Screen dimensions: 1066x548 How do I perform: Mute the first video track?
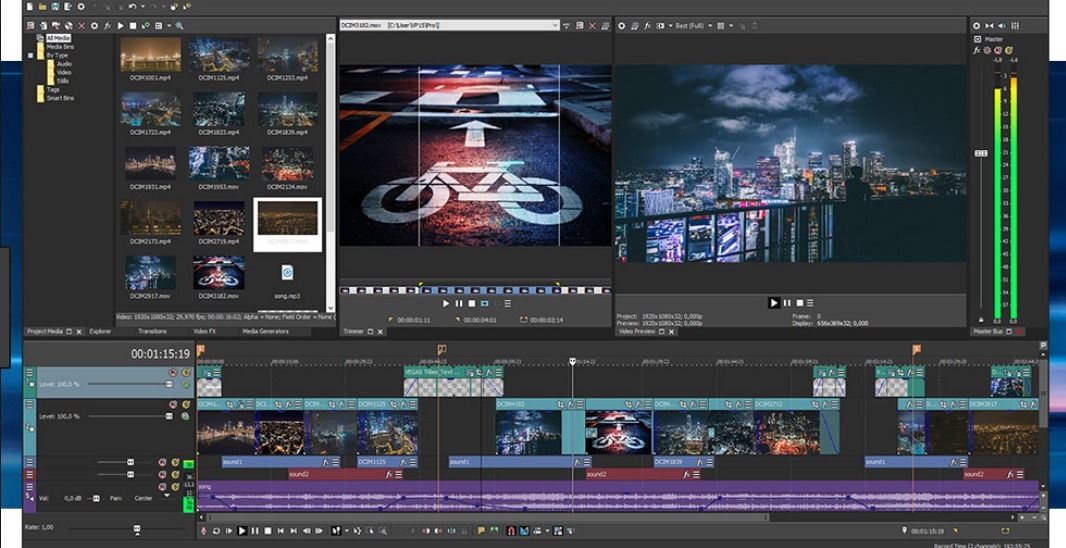(172, 374)
